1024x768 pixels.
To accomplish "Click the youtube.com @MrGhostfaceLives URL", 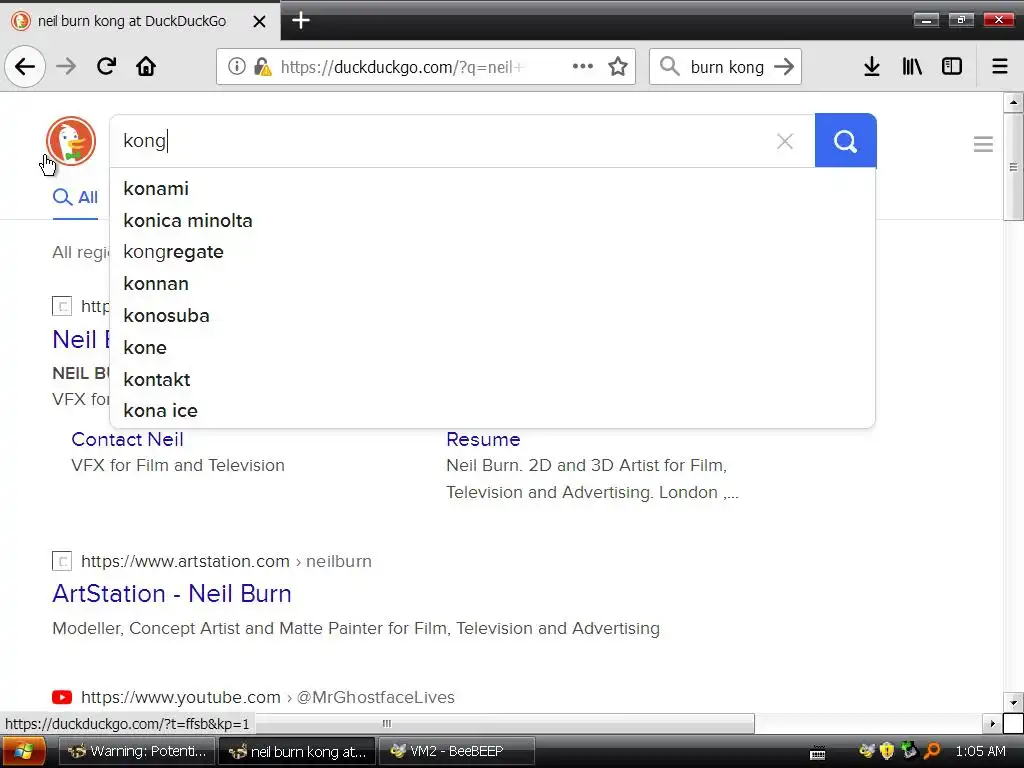I will 268,697.
